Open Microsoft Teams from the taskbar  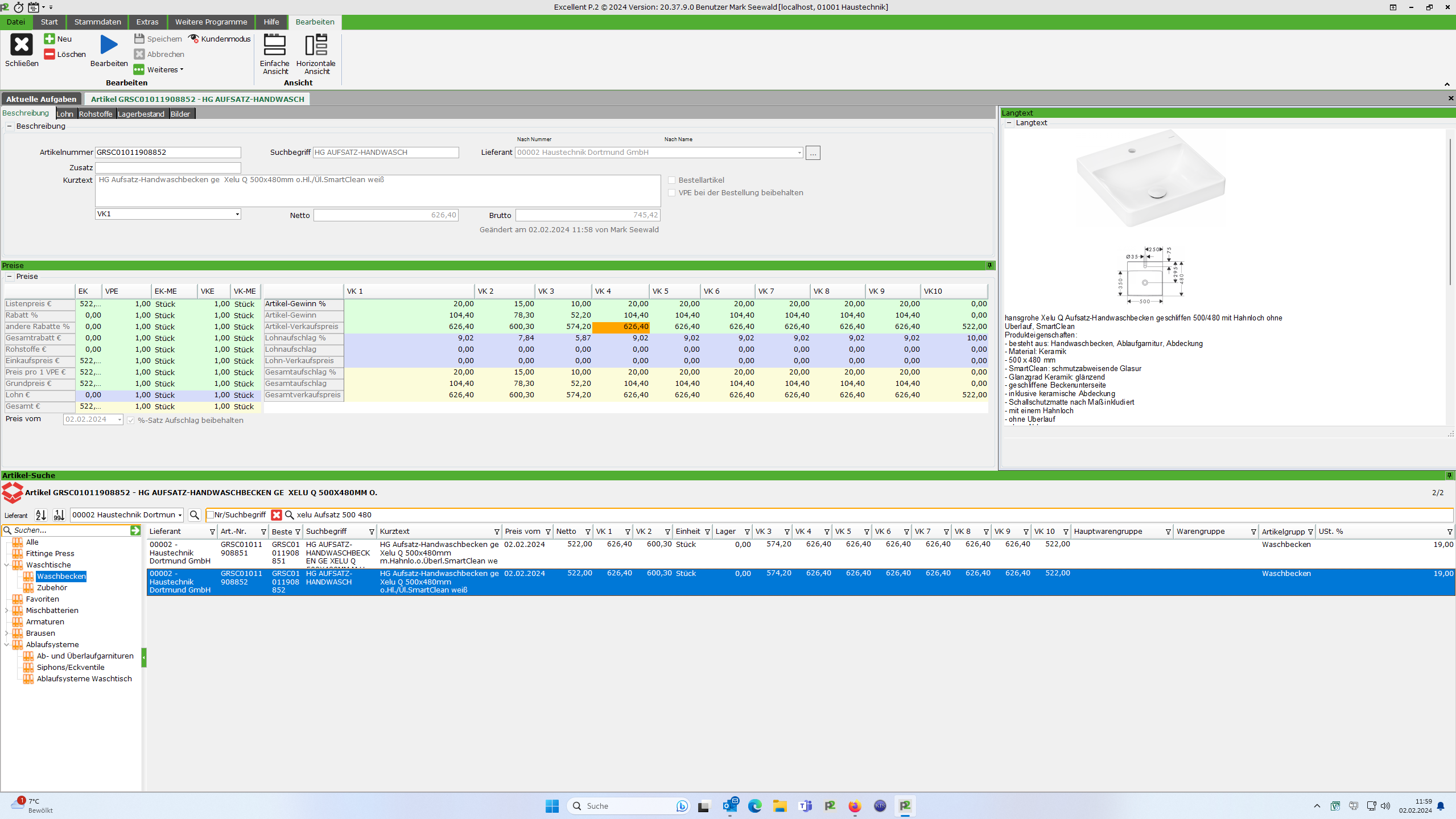(x=805, y=805)
